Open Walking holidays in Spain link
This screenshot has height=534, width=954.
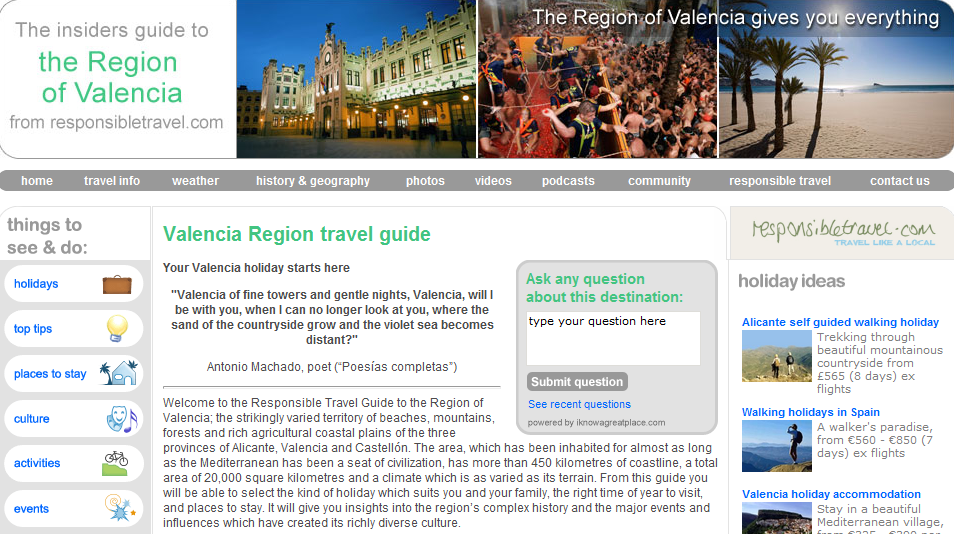pyautogui.click(x=810, y=412)
